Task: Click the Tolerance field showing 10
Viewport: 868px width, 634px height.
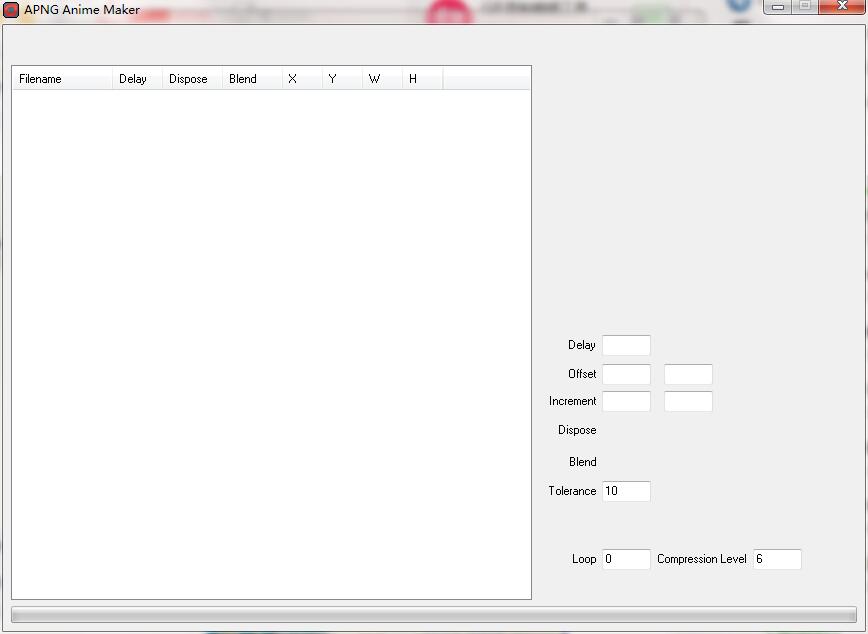Action: click(x=626, y=491)
